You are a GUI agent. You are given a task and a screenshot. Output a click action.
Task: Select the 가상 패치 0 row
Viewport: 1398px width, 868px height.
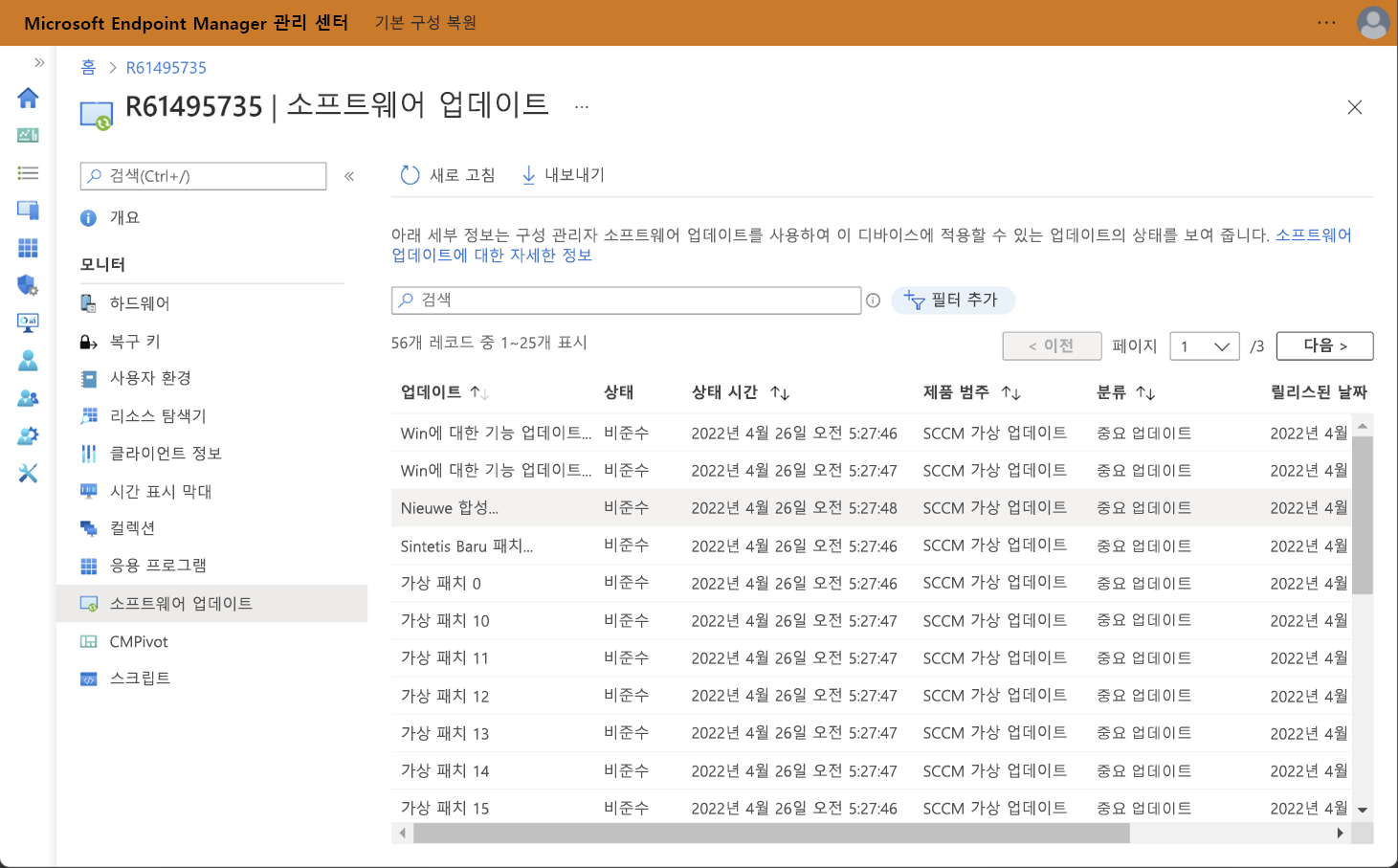click(873, 583)
